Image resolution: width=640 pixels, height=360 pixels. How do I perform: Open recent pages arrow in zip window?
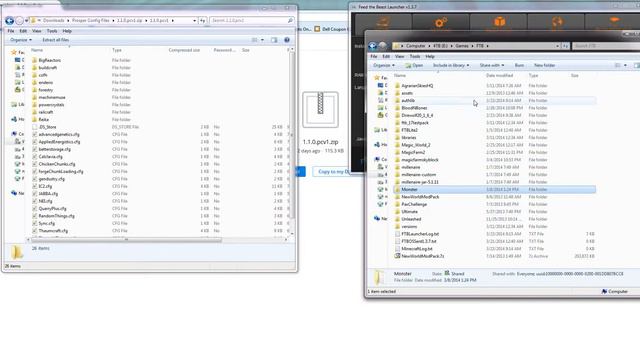point(27,20)
